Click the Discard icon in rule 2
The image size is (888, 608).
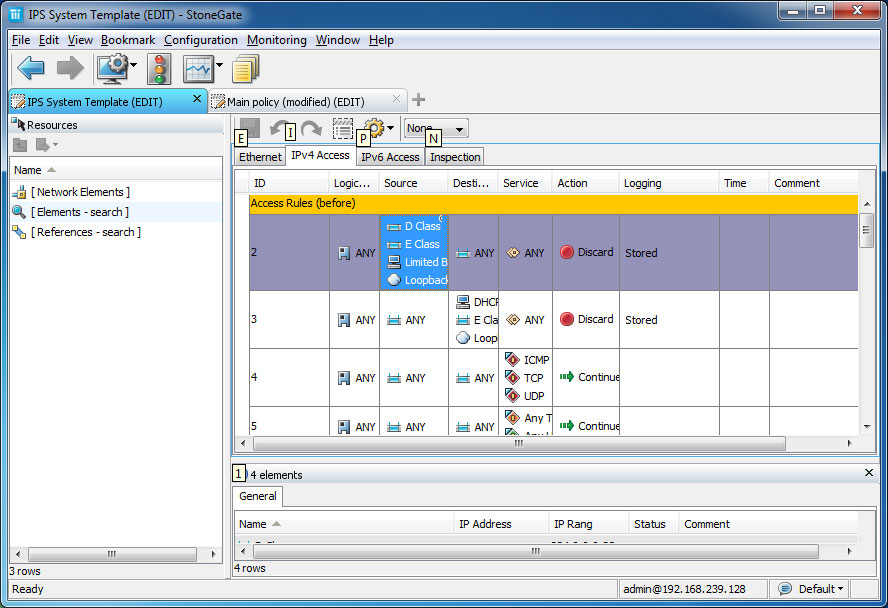567,252
